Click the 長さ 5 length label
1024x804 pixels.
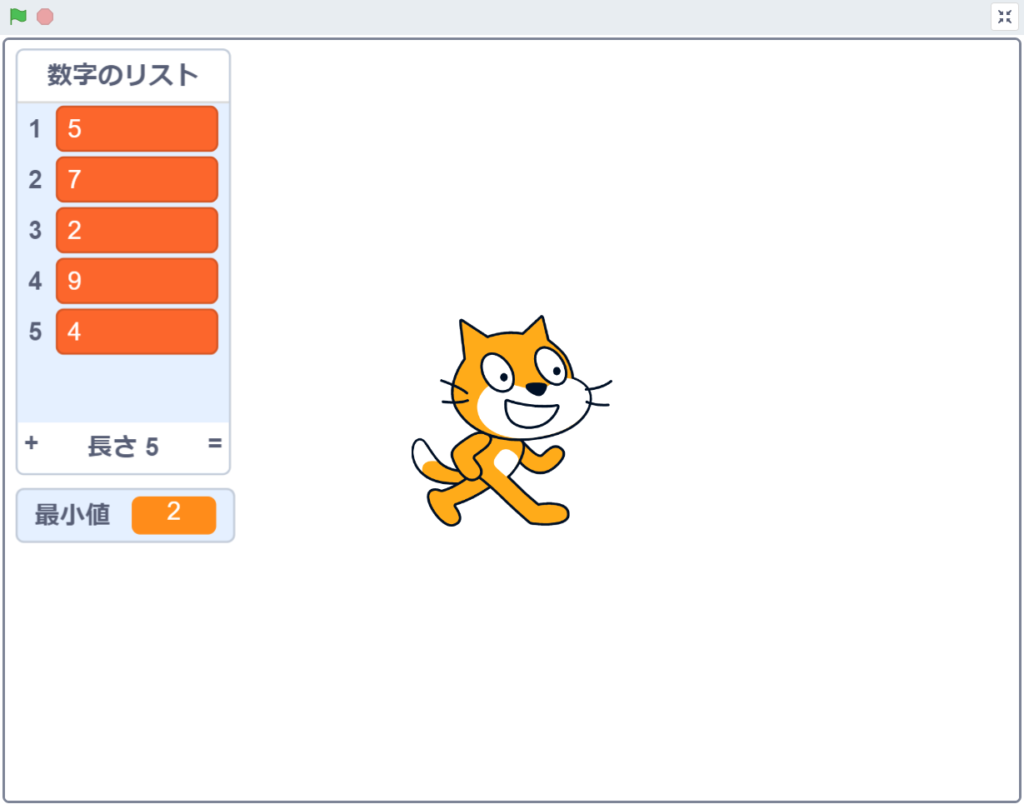point(123,447)
